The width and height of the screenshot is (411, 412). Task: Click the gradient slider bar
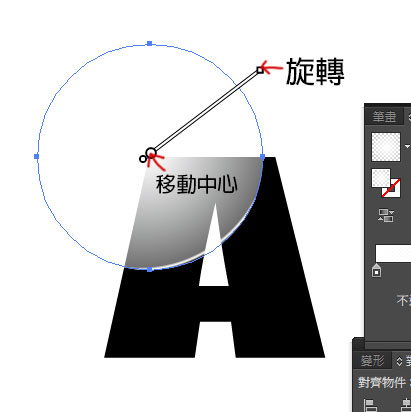click(393, 254)
